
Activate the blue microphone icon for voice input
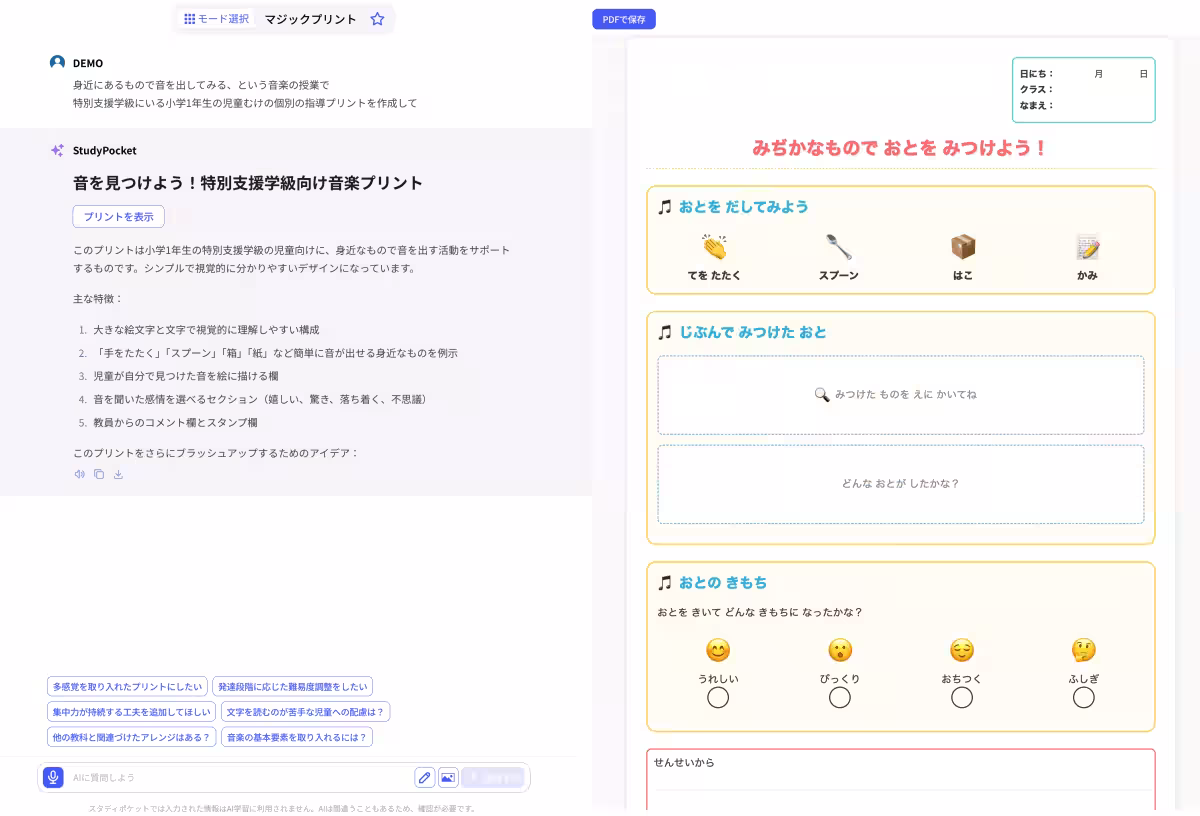click(x=52, y=777)
